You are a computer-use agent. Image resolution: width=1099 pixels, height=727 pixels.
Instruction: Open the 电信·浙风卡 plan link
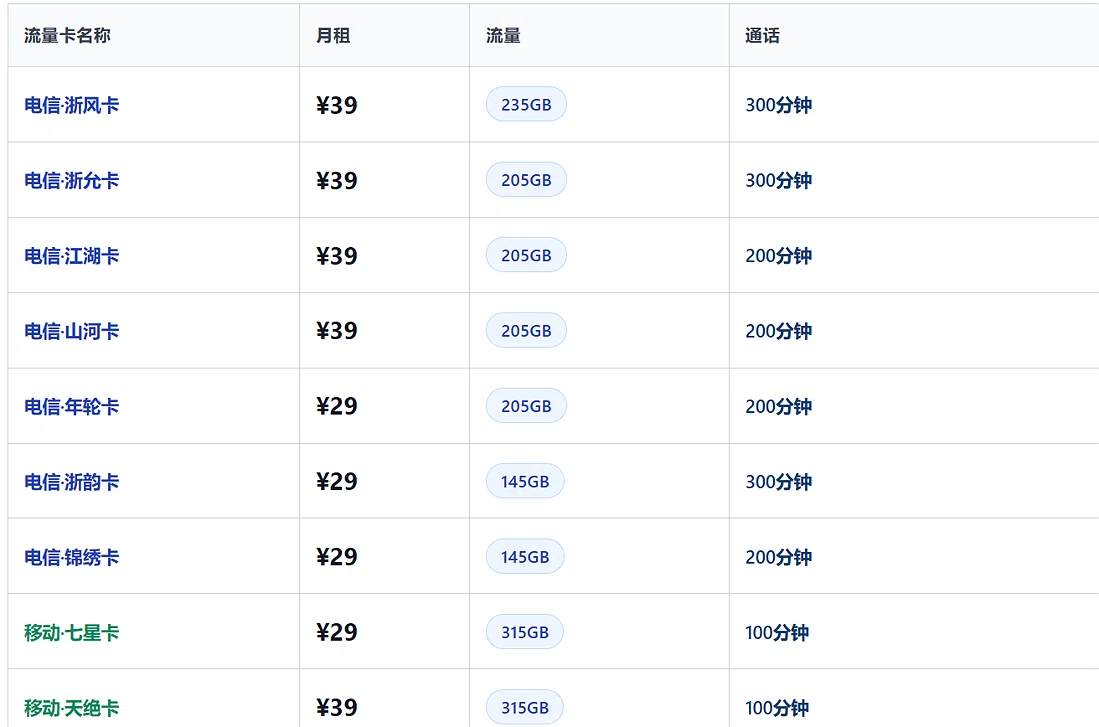(x=71, y=105)
